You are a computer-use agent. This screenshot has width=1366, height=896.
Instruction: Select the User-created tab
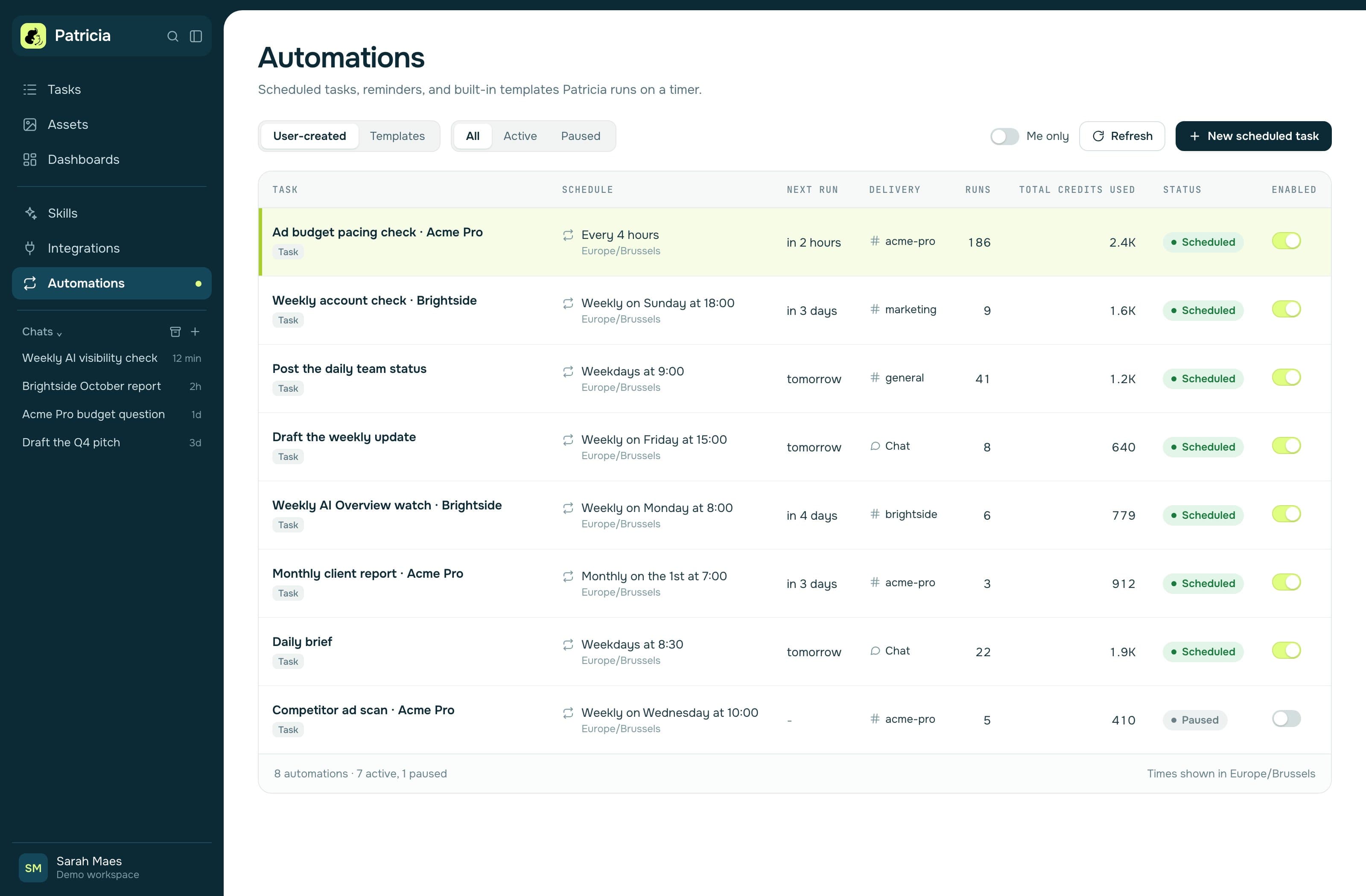tap(309, 136)
